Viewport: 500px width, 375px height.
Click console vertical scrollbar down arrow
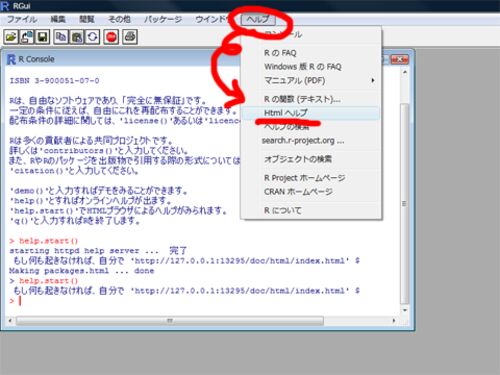point(405,310)
